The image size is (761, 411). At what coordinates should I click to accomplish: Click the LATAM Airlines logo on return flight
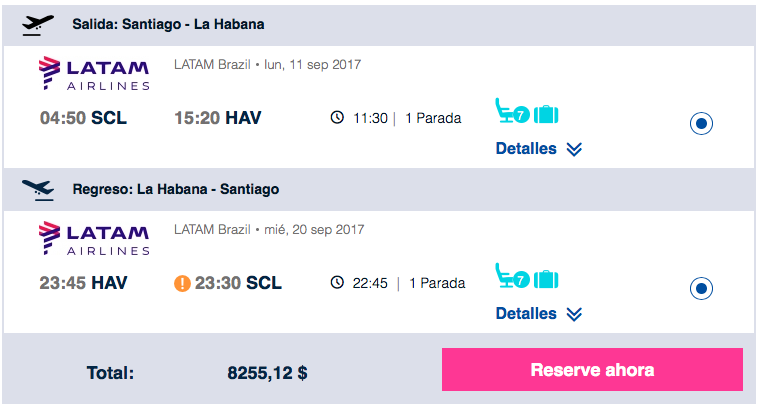(94, 239)
